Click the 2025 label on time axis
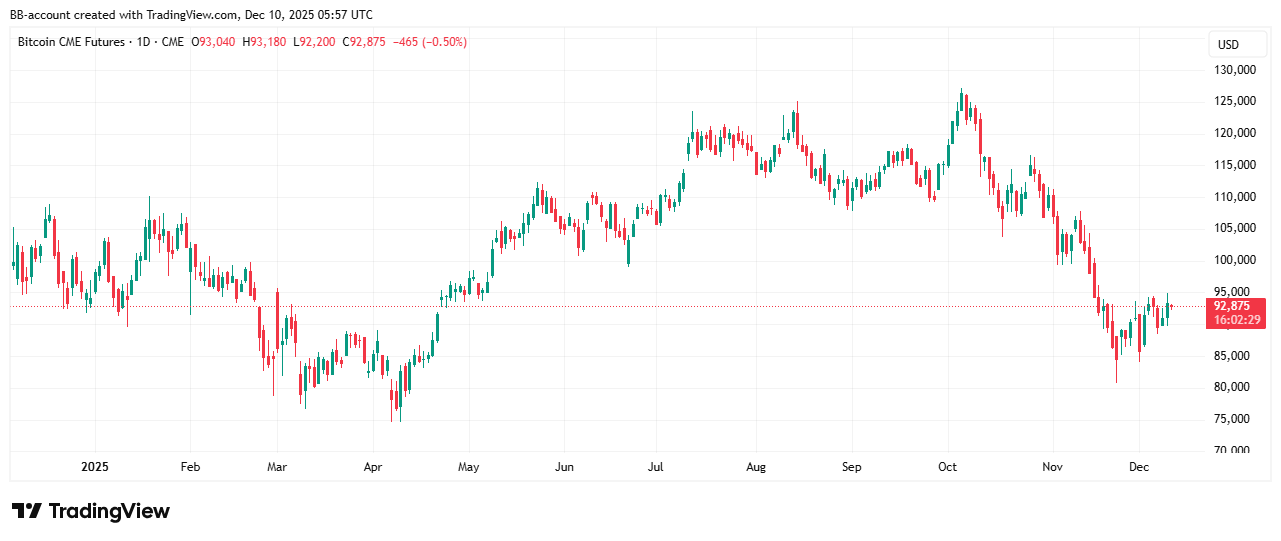Screen dimensions: 1281x541 (x=95, y=466)
